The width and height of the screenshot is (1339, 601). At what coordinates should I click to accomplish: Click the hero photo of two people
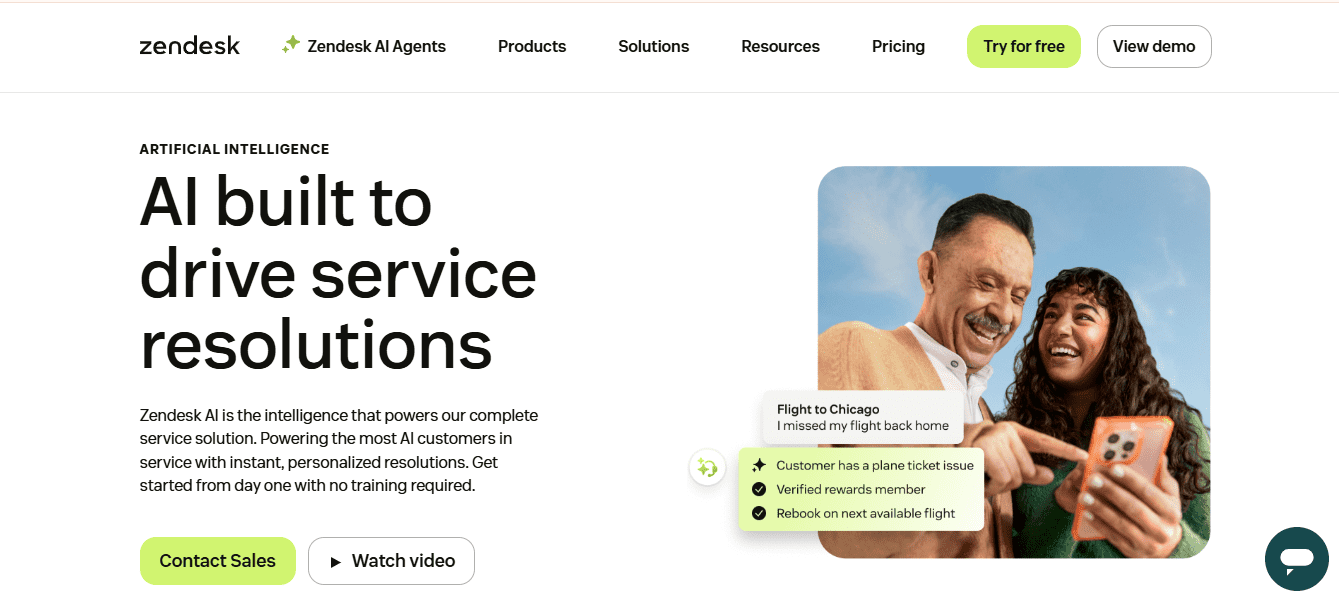pyautogui.click(x=1014, y=361)
